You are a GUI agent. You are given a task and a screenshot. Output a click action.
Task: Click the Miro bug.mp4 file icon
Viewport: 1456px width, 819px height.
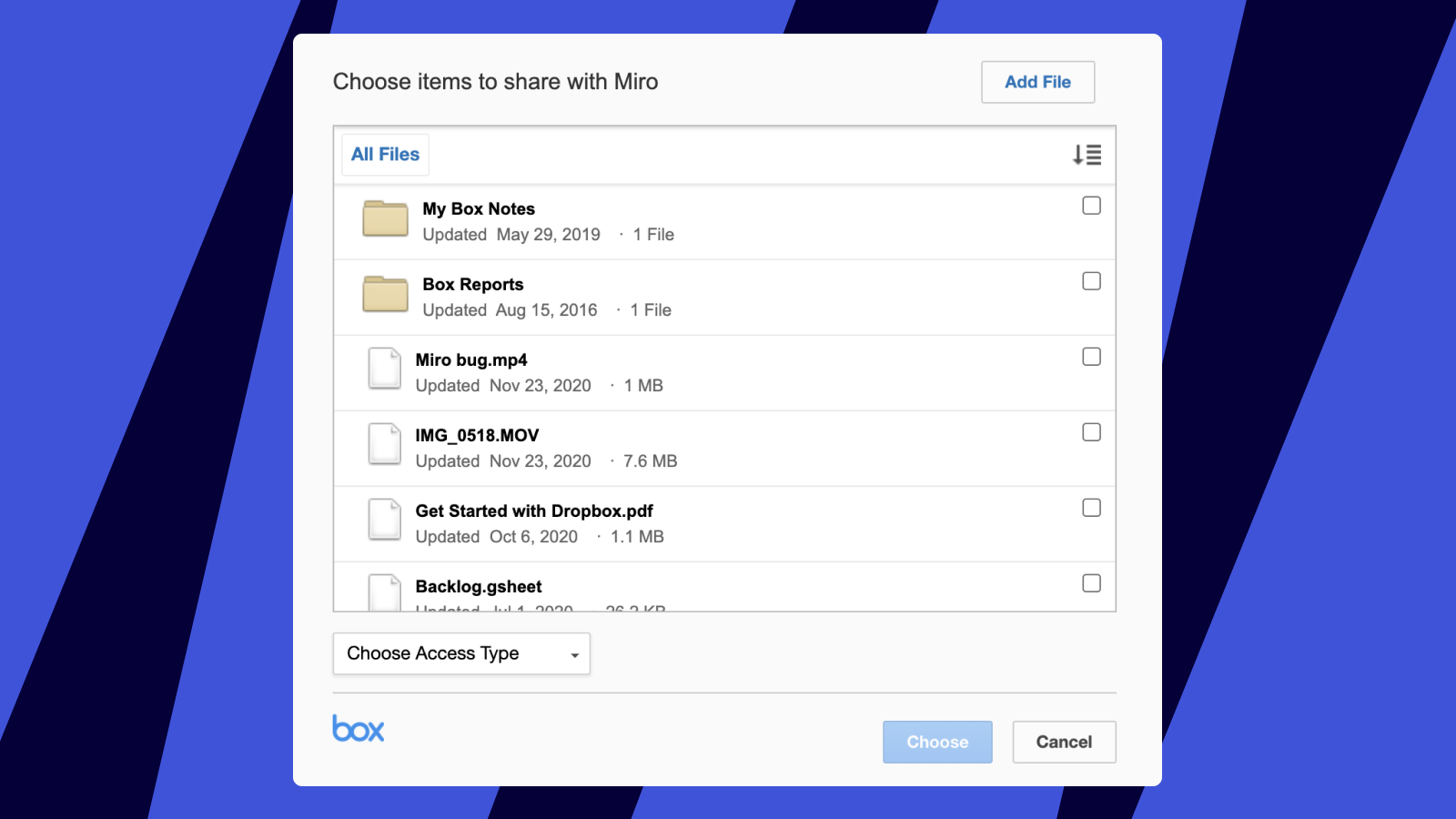[384, 369]
